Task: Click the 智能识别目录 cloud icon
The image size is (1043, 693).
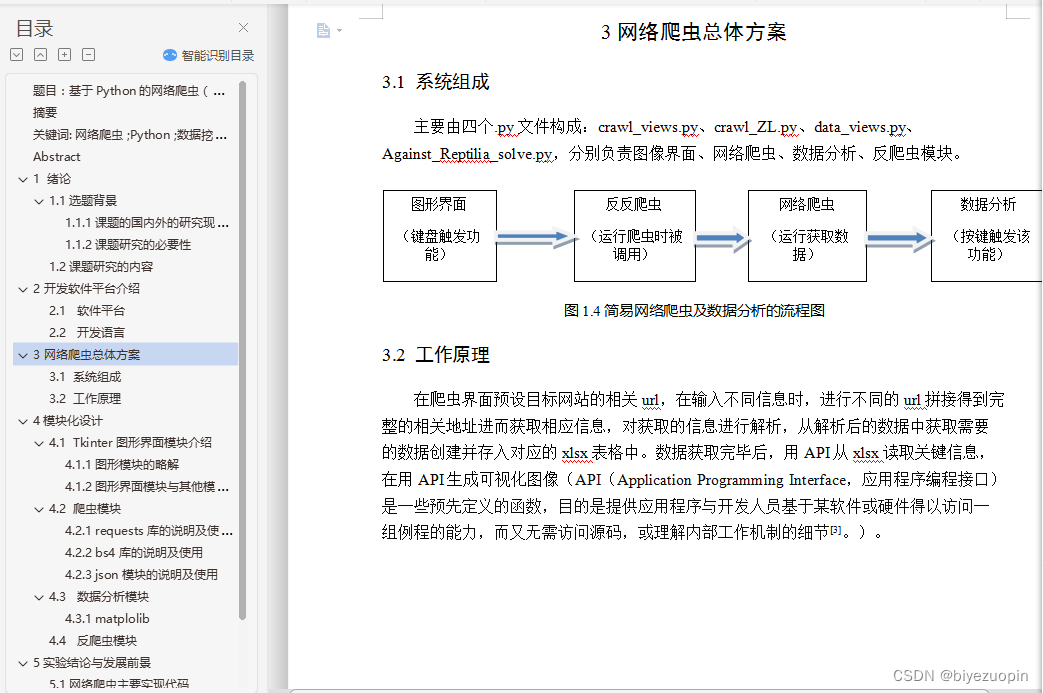Action: (x=170, y=55)
